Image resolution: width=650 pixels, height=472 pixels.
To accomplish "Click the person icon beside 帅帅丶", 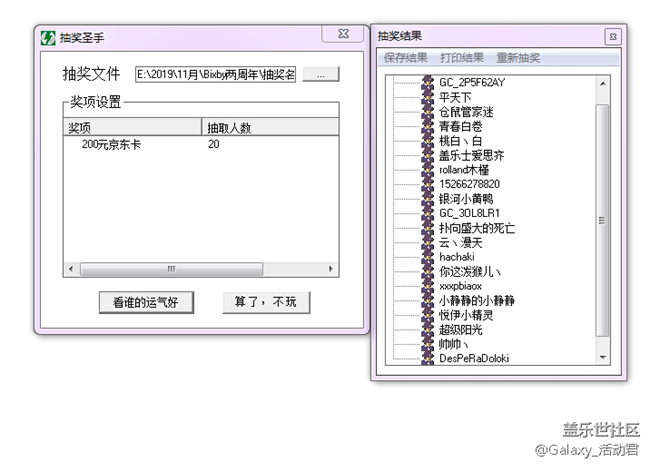I will (428, 344).
